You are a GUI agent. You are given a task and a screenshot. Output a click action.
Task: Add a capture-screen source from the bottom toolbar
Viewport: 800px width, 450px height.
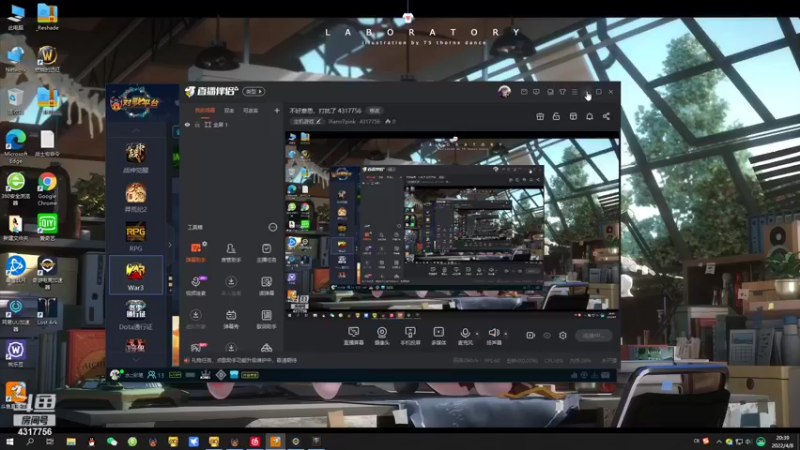353,336
